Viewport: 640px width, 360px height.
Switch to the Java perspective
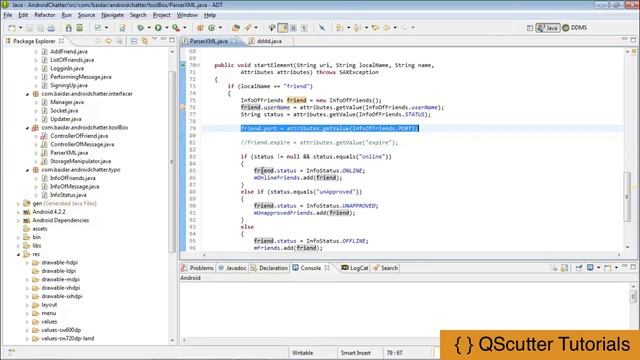(547, 28)
